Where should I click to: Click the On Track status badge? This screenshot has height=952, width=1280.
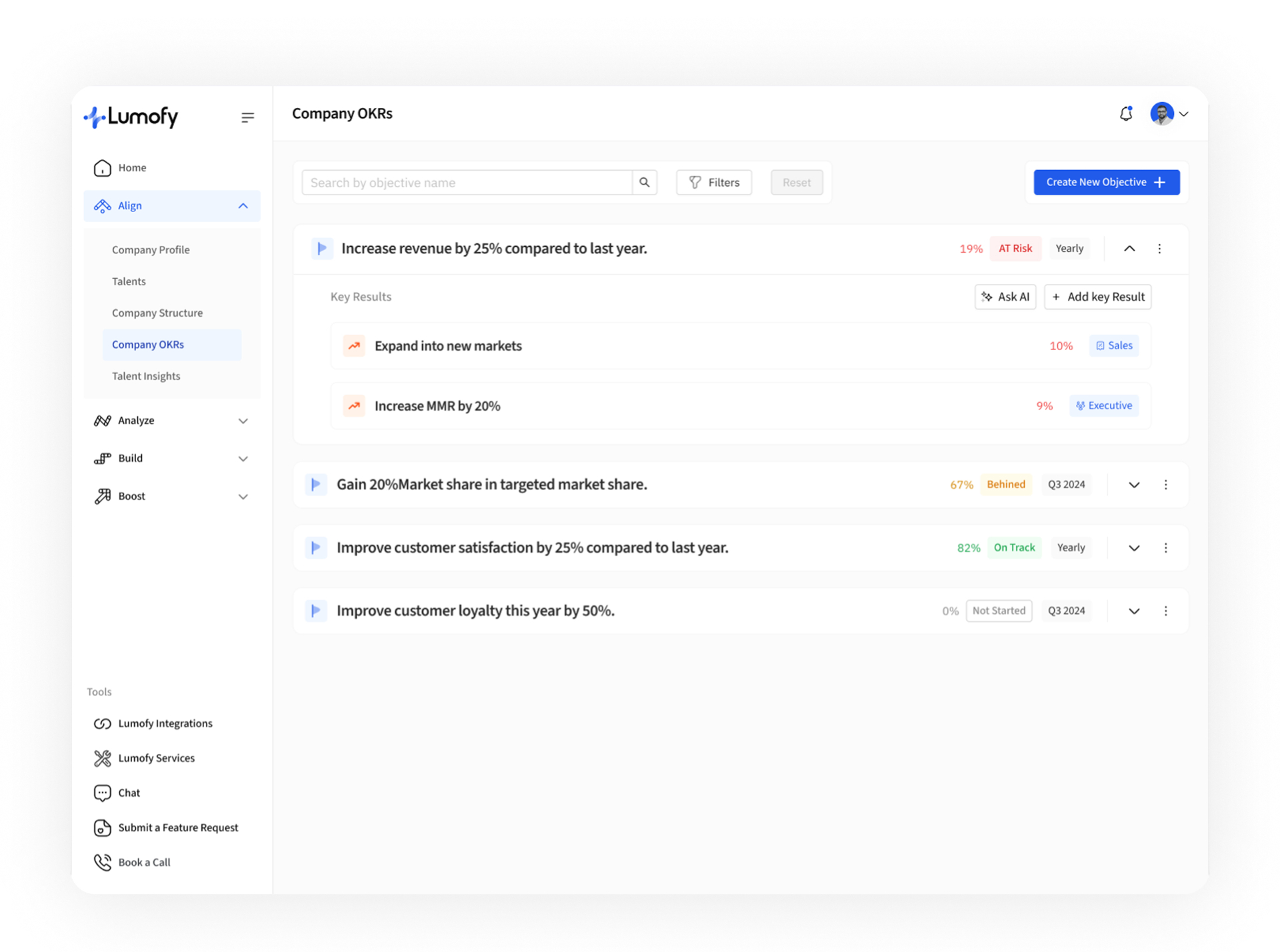[1014, 548]
